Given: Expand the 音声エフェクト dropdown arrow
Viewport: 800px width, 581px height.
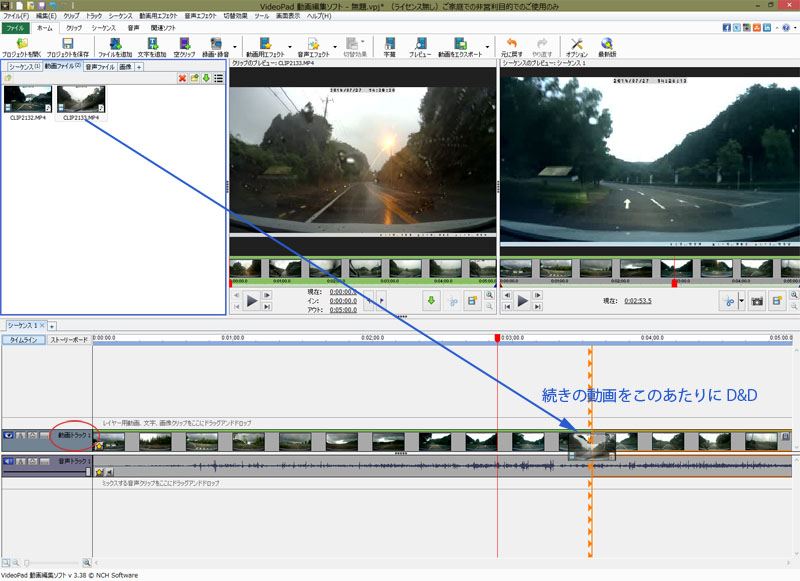Looking at the screenshot, I should pyautogui.click(x=335, y=47).
